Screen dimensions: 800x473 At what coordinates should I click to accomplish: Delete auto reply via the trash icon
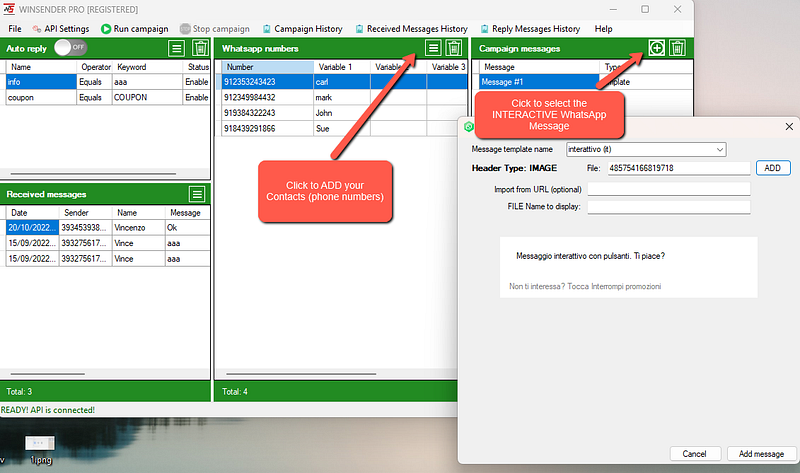click(x=200, y=48)
